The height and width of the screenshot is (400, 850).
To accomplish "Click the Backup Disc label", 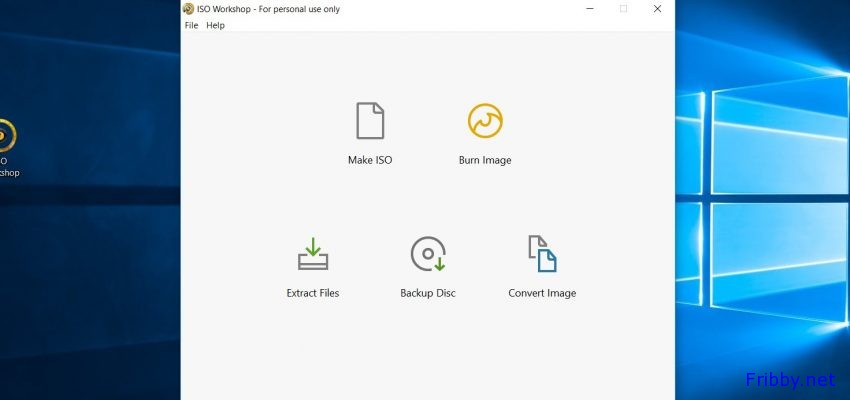I will [x=428, y=293].
